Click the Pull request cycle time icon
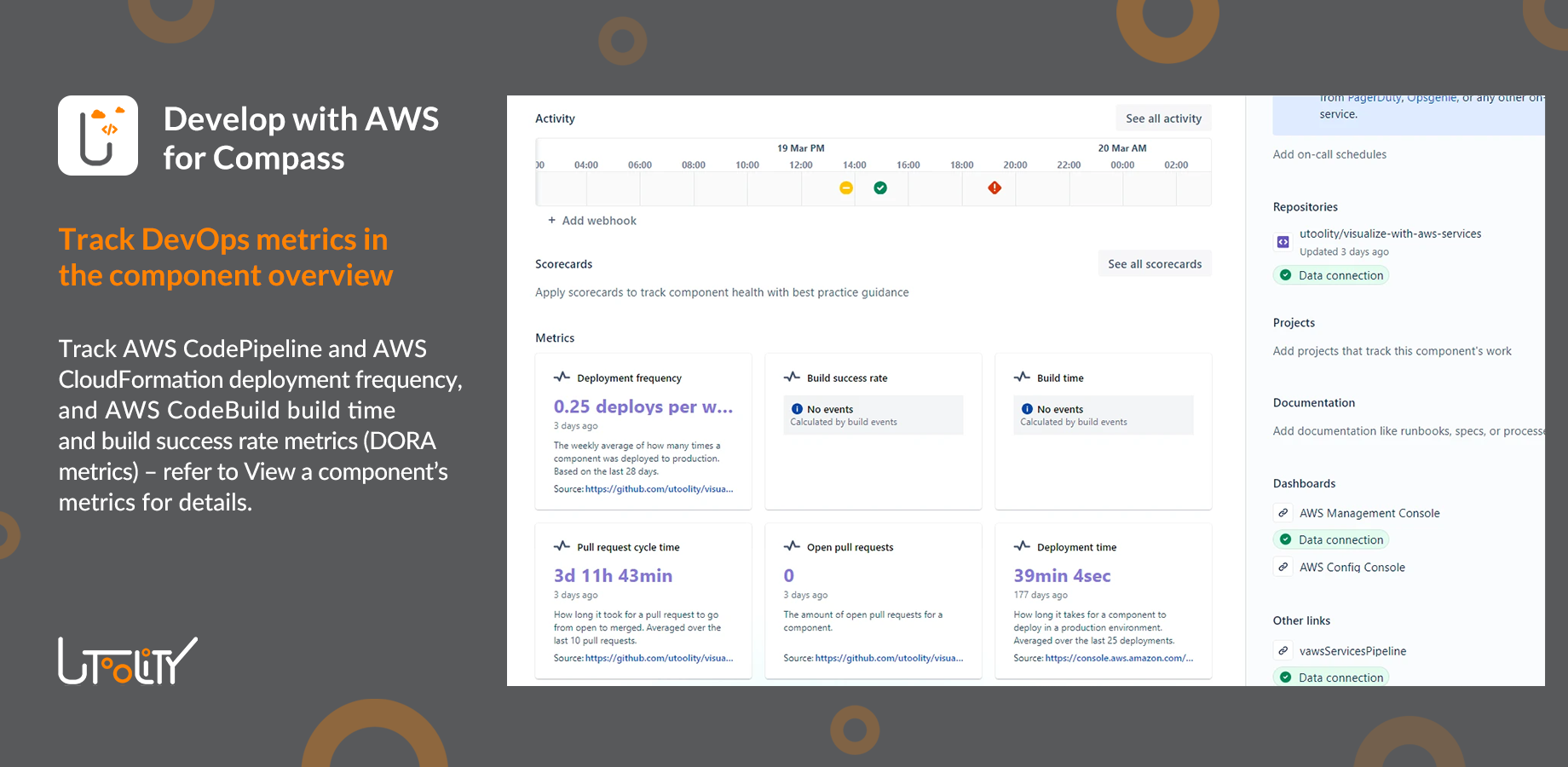Screen dimensions: 1568x767 [x=562, y=546]
